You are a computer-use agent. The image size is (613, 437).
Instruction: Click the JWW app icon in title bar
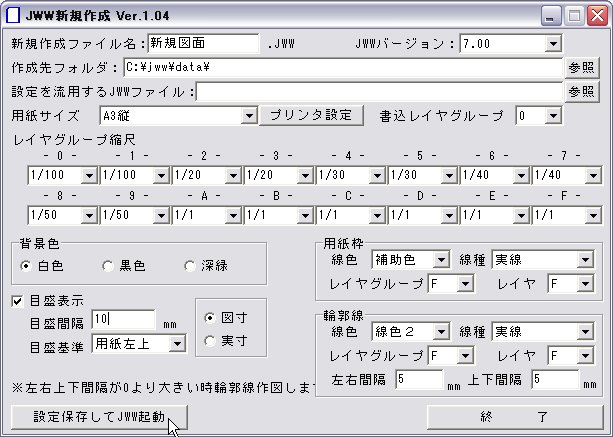coord(13,15)
